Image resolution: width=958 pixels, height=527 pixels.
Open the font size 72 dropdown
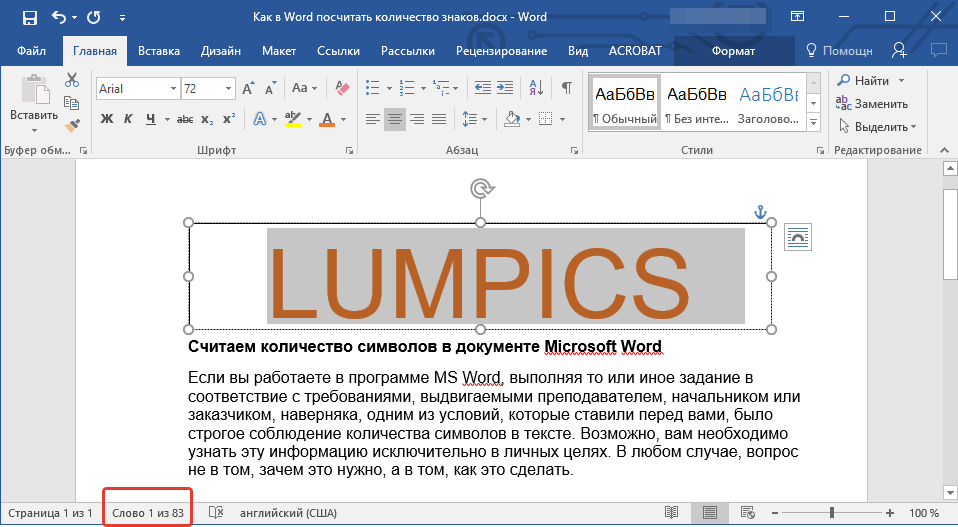click(x=229, y=89)
